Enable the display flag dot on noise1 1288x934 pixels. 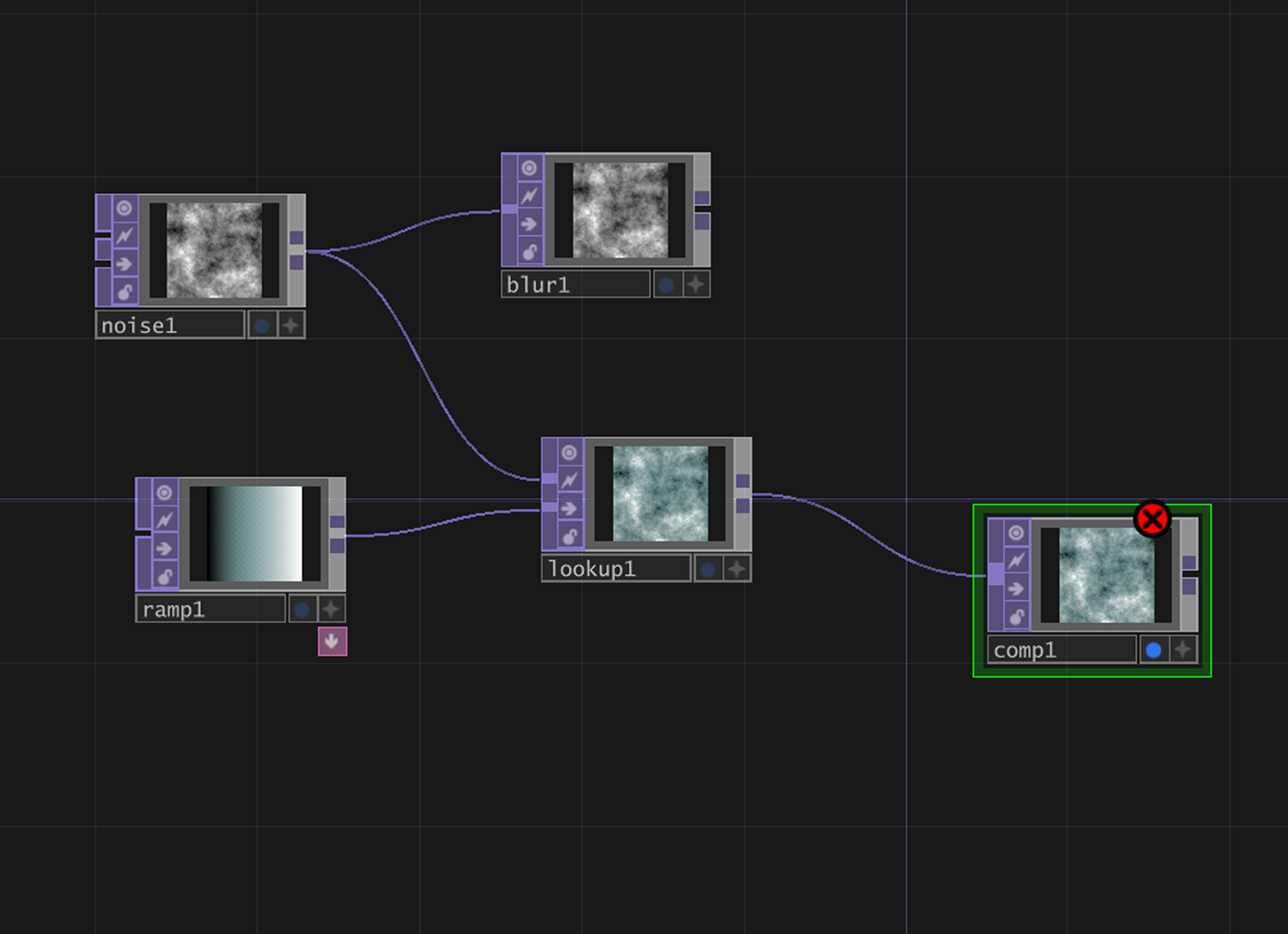(262, 326)
